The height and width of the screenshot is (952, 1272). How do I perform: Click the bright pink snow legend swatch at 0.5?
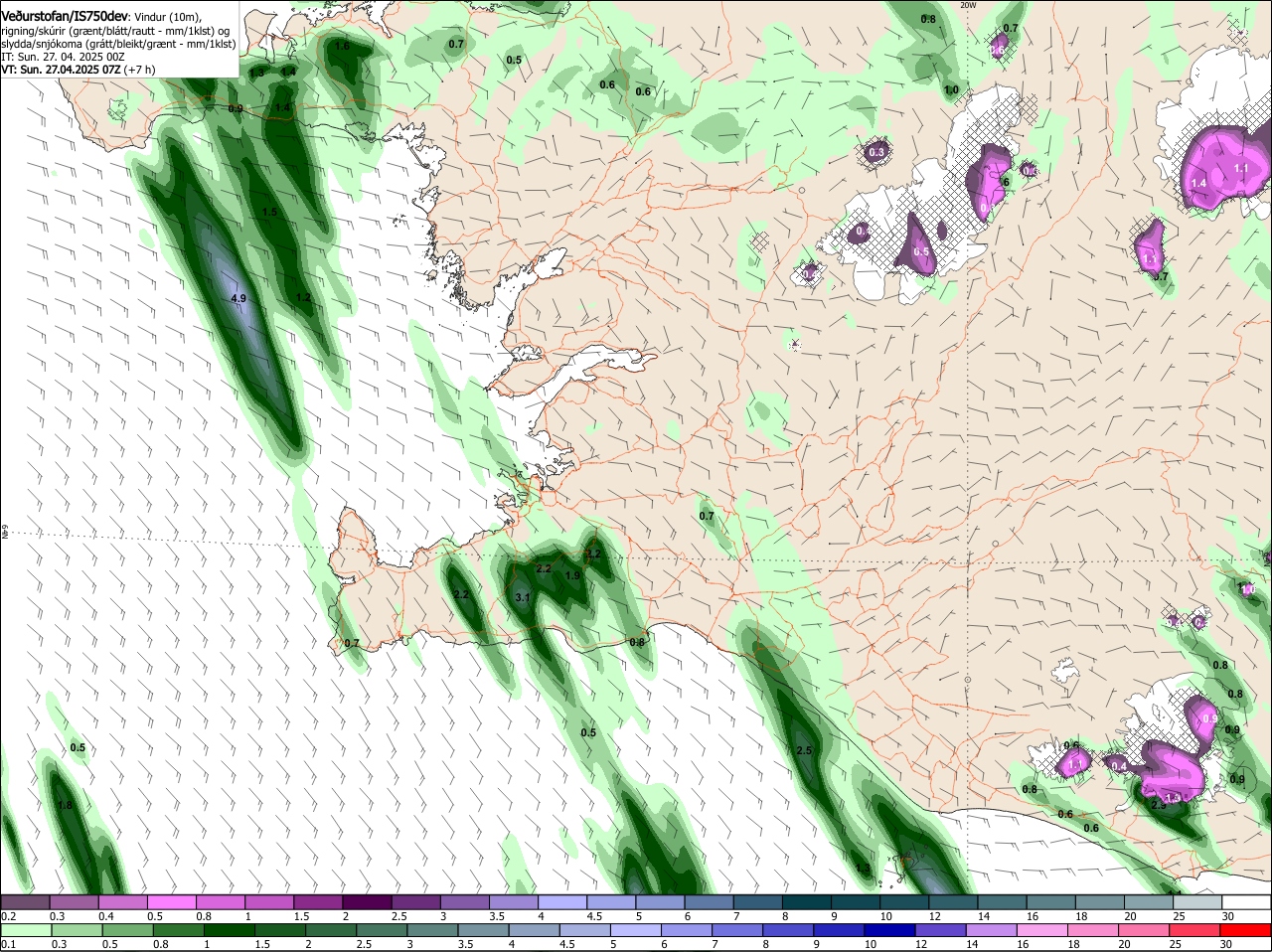pos(171,901)
